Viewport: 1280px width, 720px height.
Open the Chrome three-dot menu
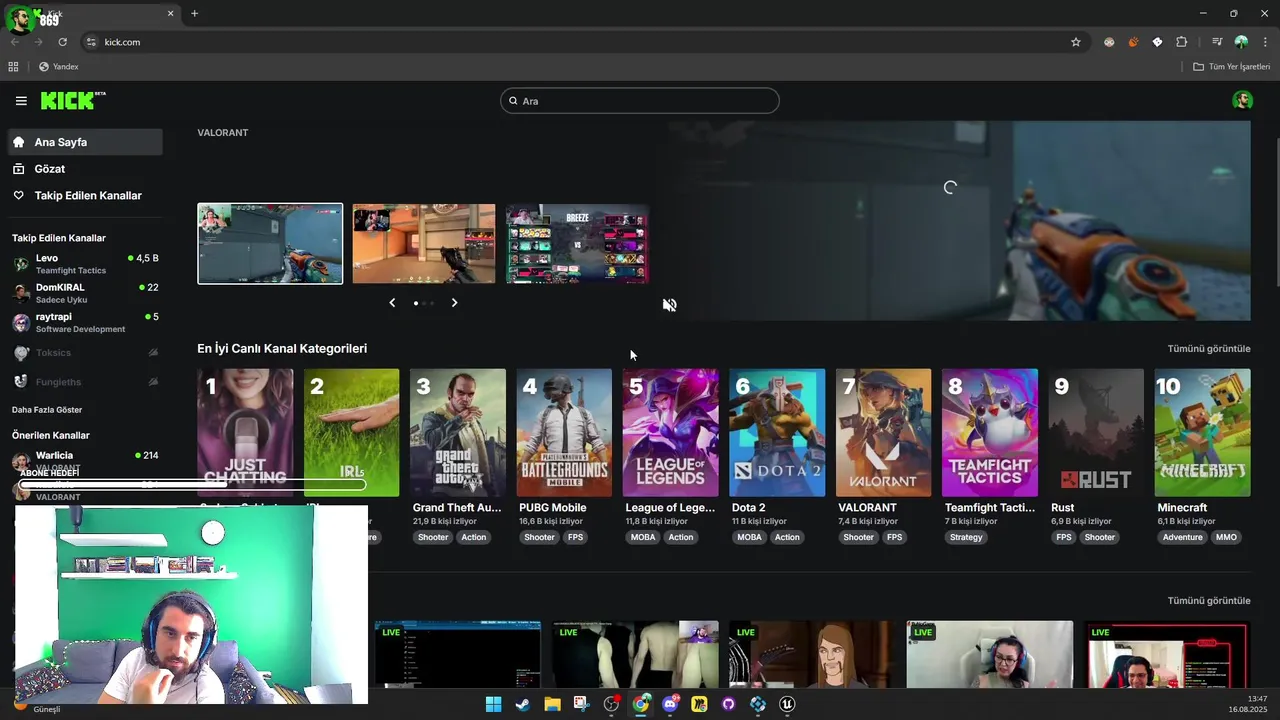[1265, 42]
